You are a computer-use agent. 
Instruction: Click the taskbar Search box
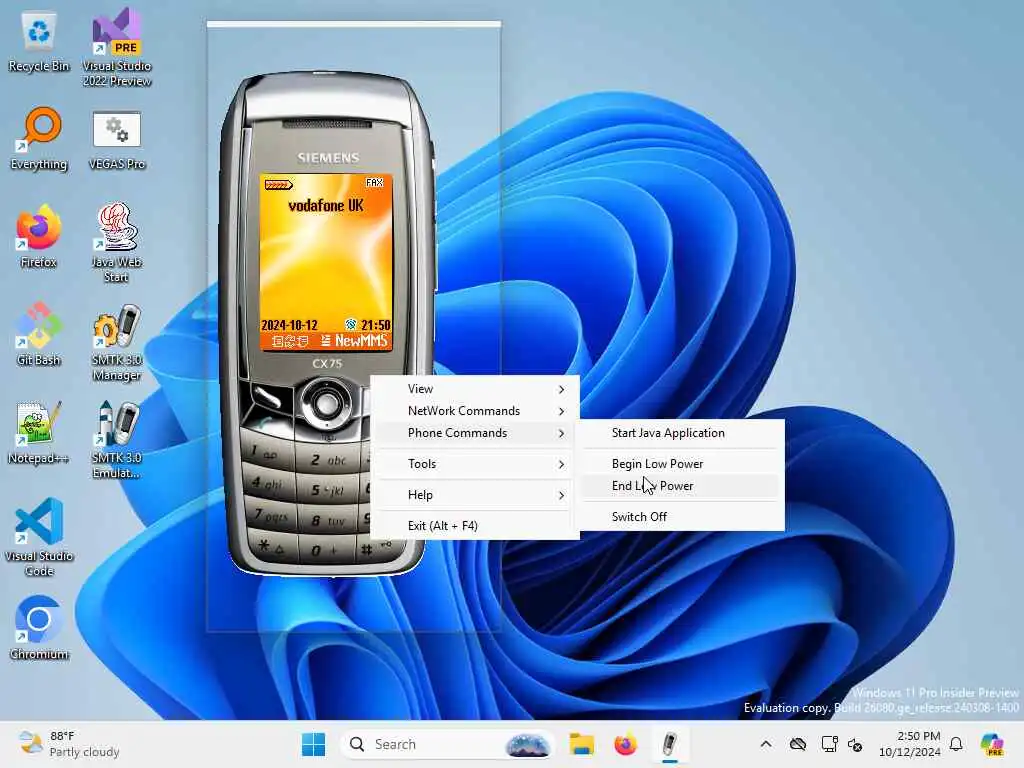(x=447, y=744)
